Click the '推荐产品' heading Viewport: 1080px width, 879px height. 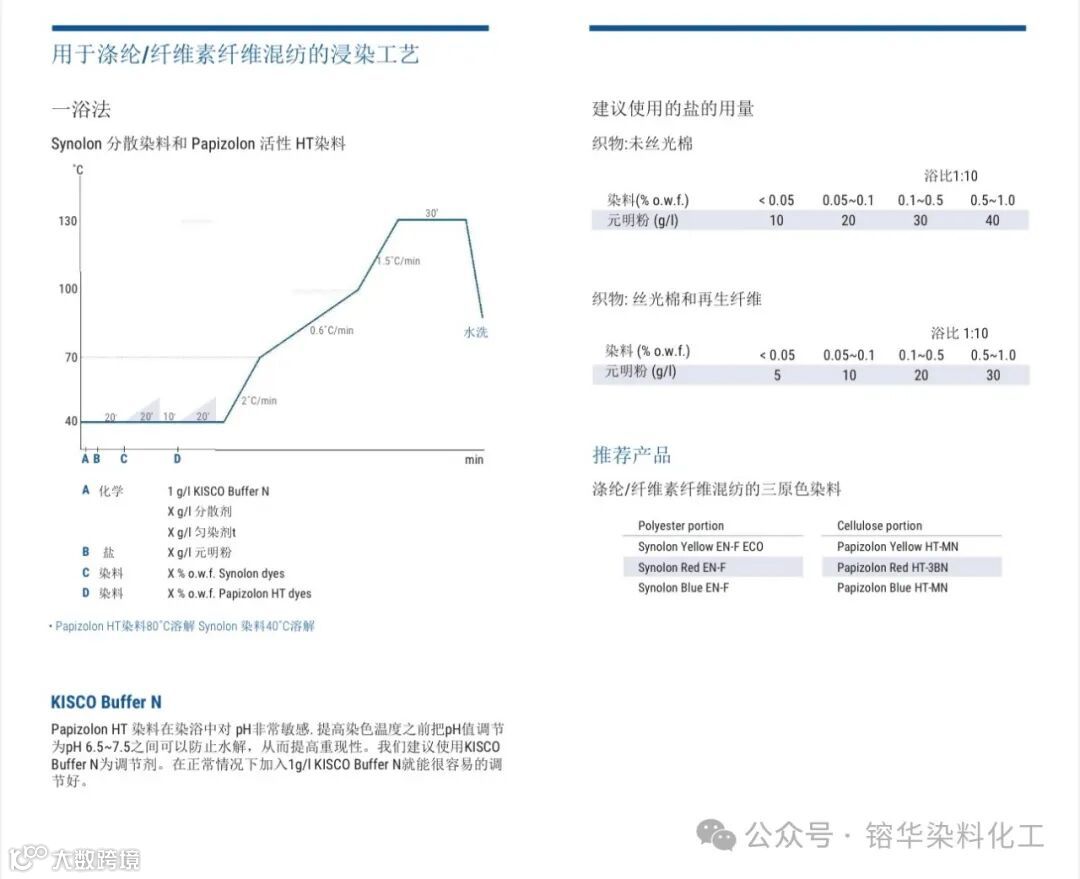pyautogui.click(x=632, y=455)
